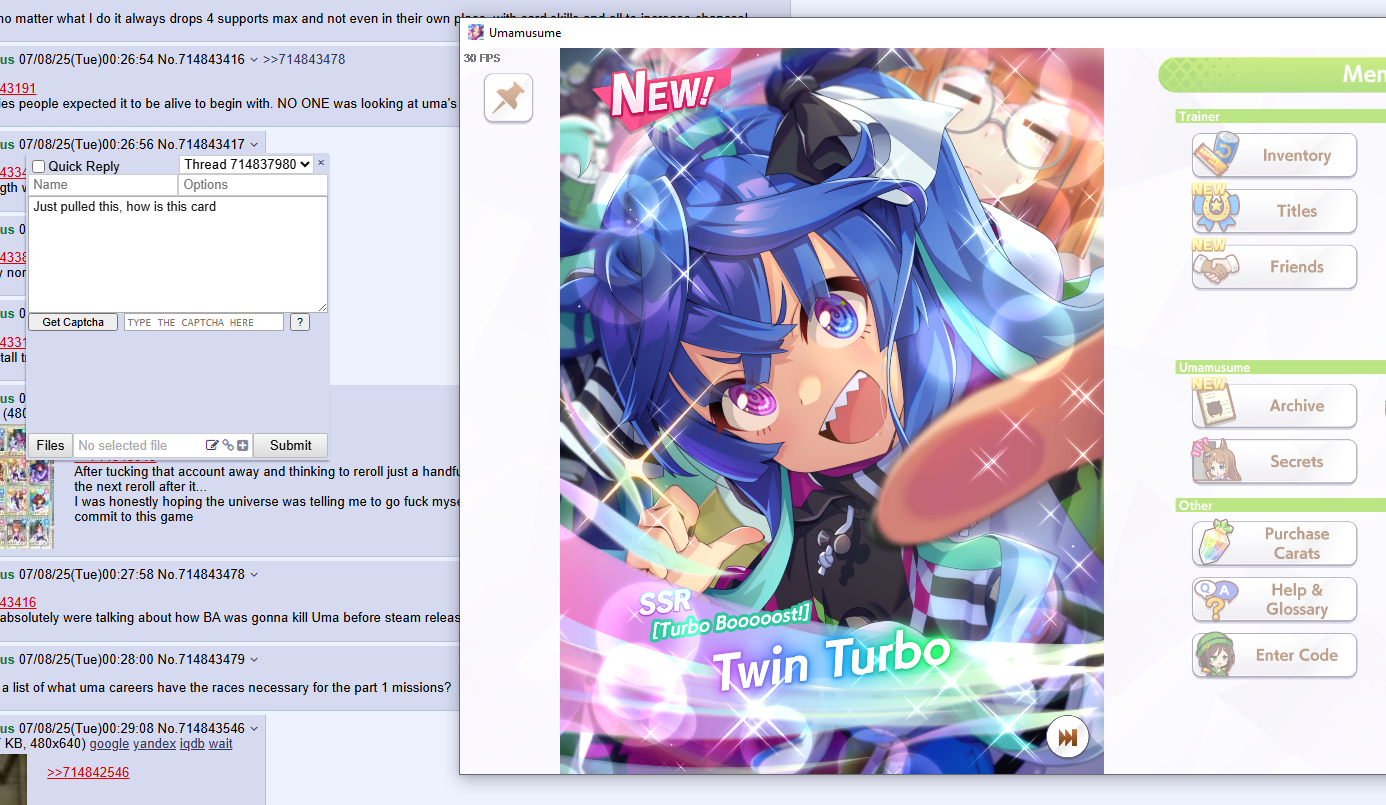Toggle the Quick Reply checkbox
This screenshot has height=805, width=1386.
39,166
